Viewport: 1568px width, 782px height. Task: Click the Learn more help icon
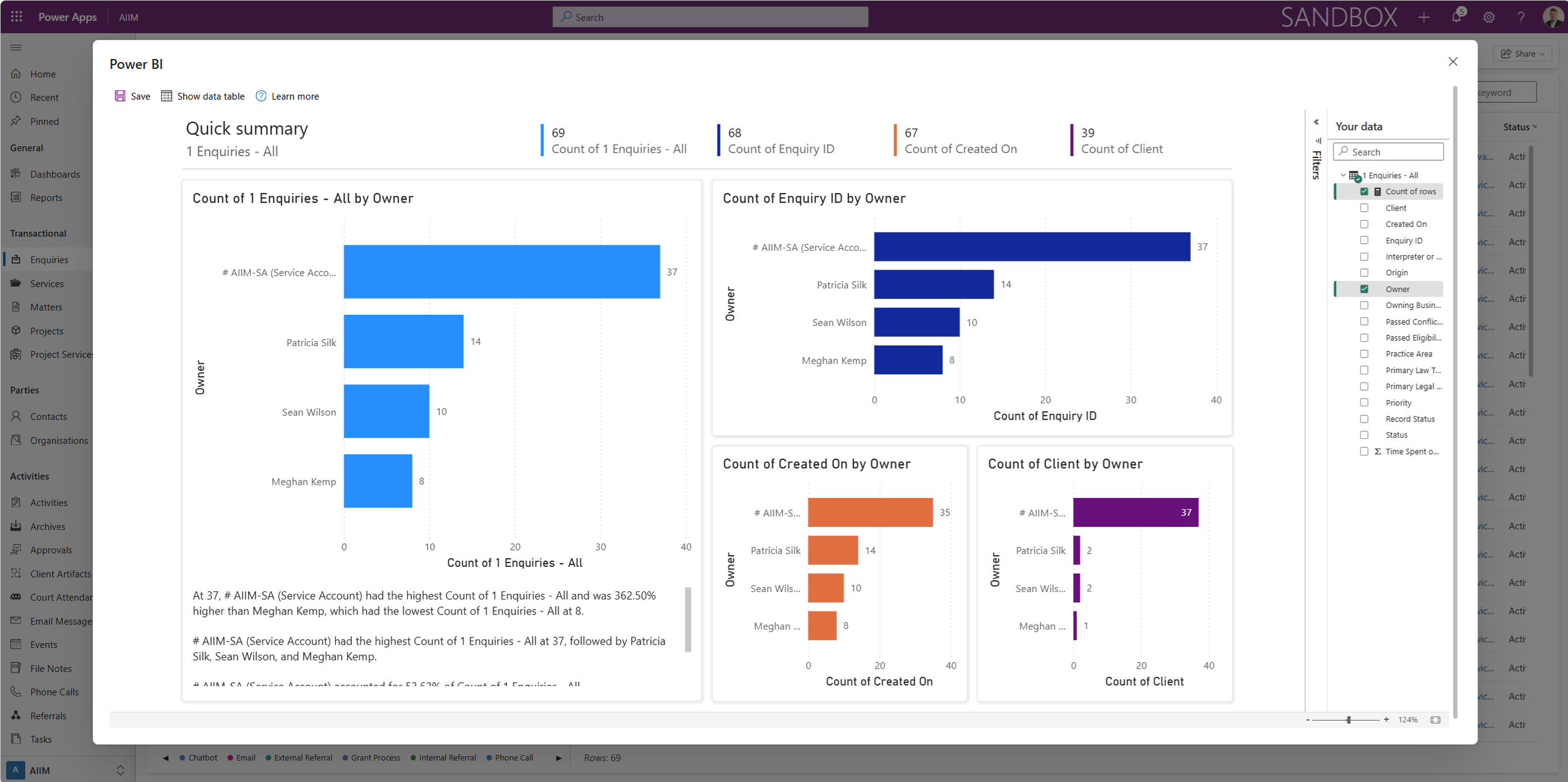(x=261, y=96)
